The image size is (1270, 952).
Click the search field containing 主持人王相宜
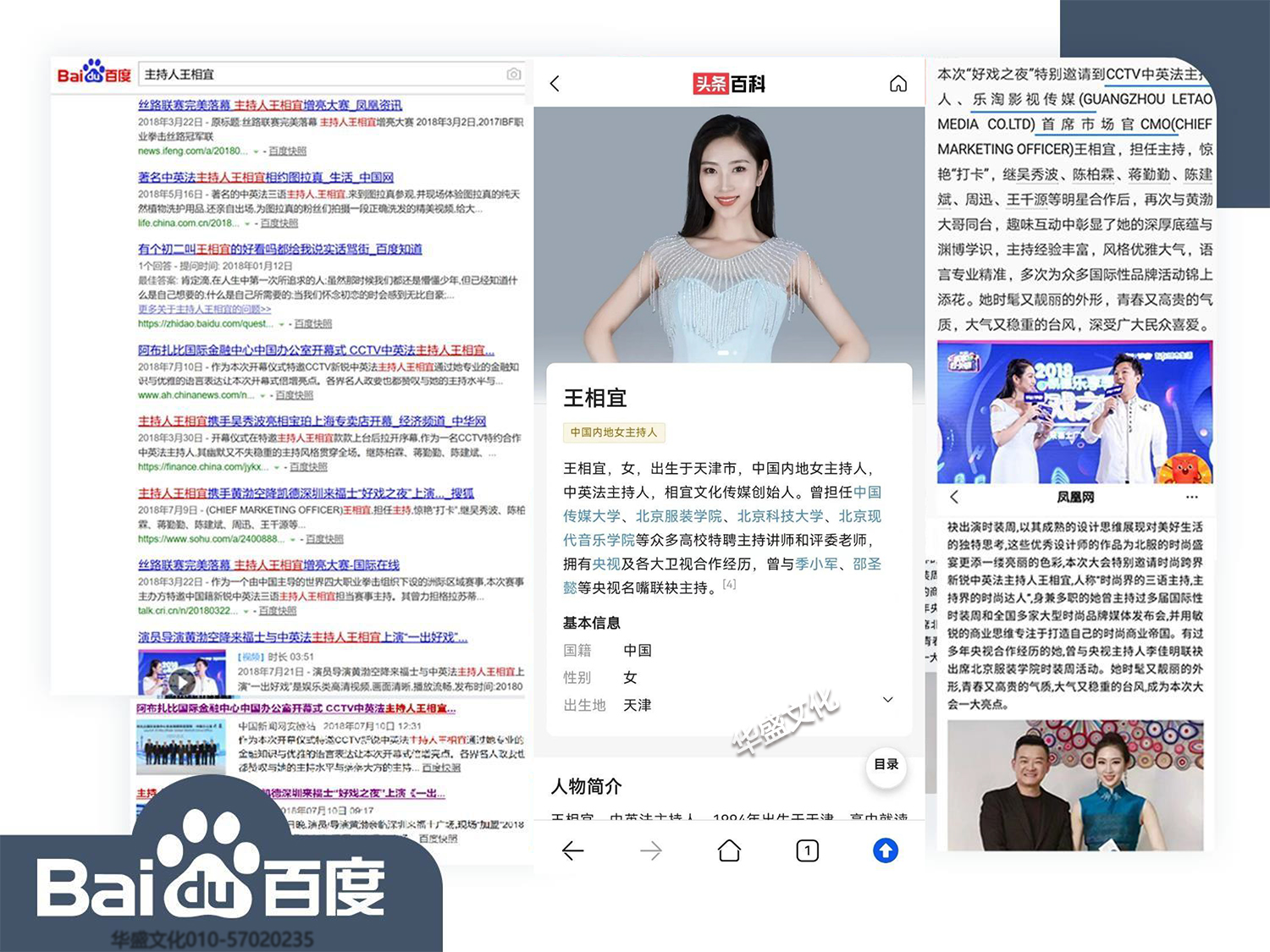point(331,74)
